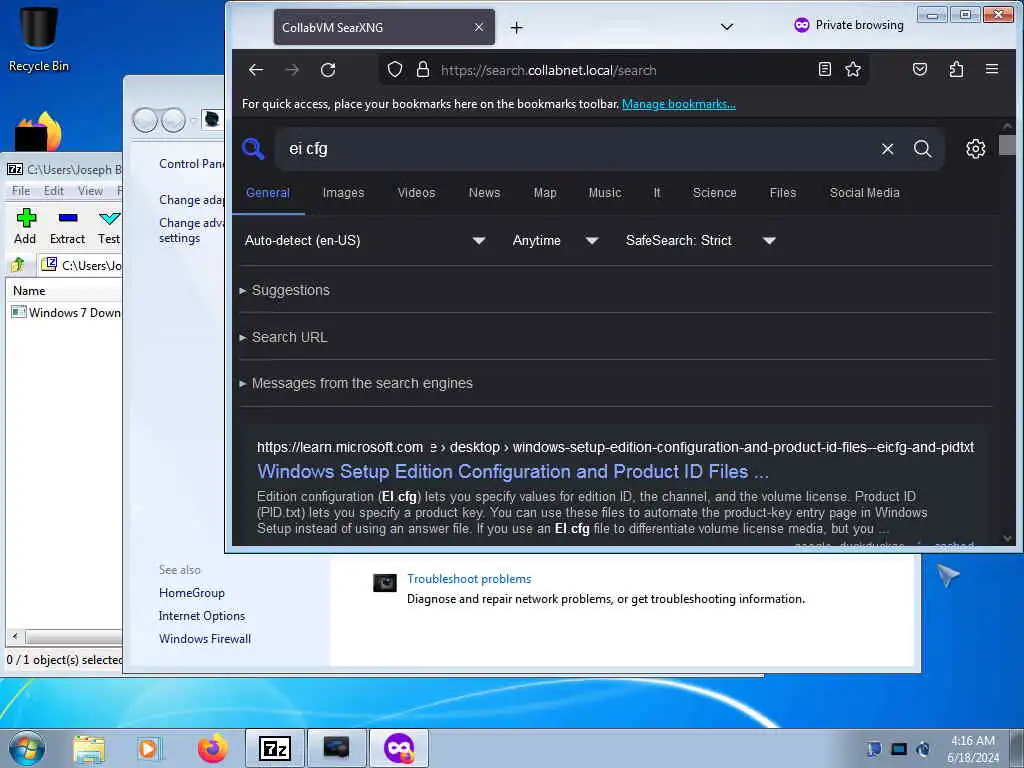Open a new browser tab
Viewport: 1024px width, 768px height.
(x=517, y=27)
